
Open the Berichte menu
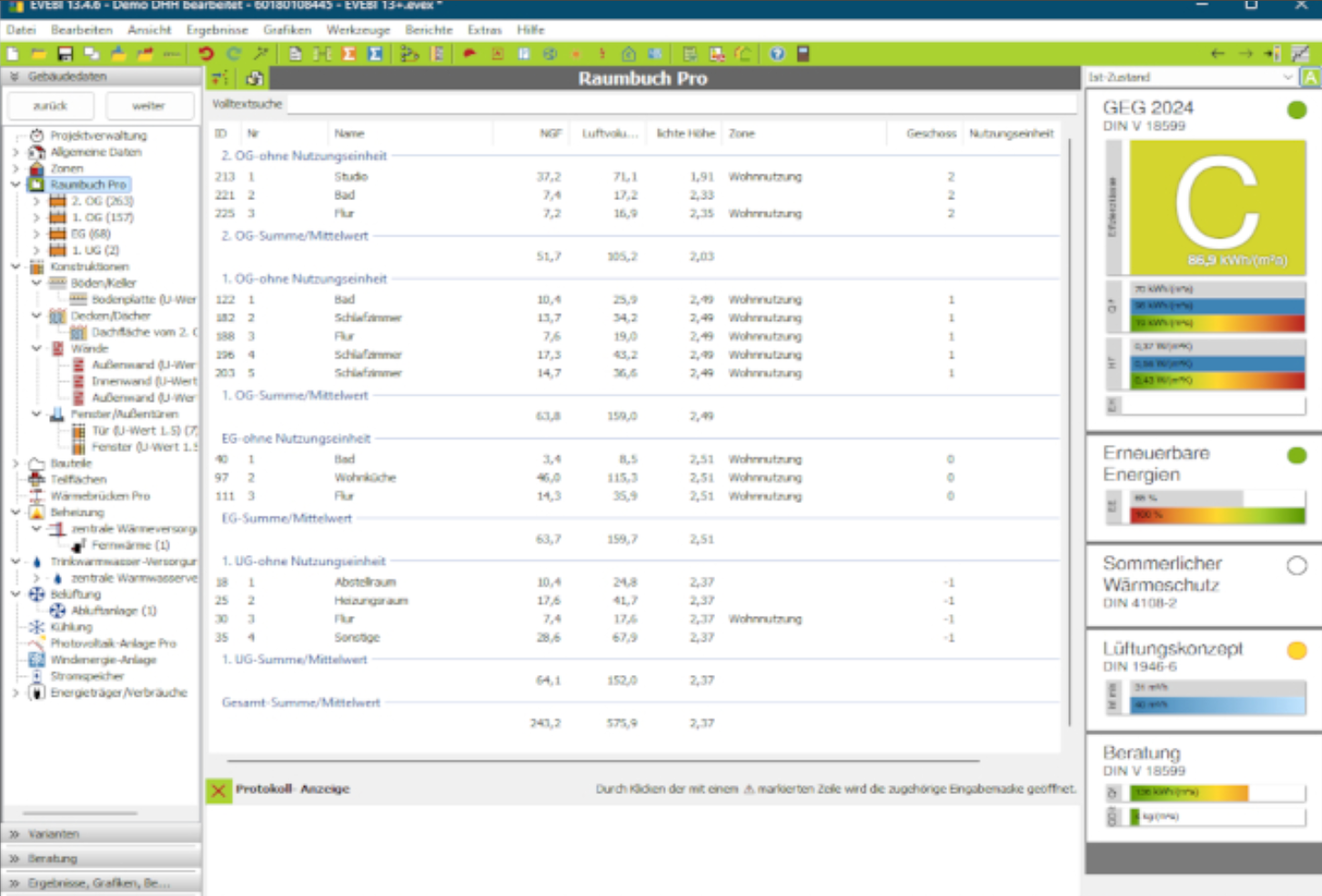[x=429, y=30]
